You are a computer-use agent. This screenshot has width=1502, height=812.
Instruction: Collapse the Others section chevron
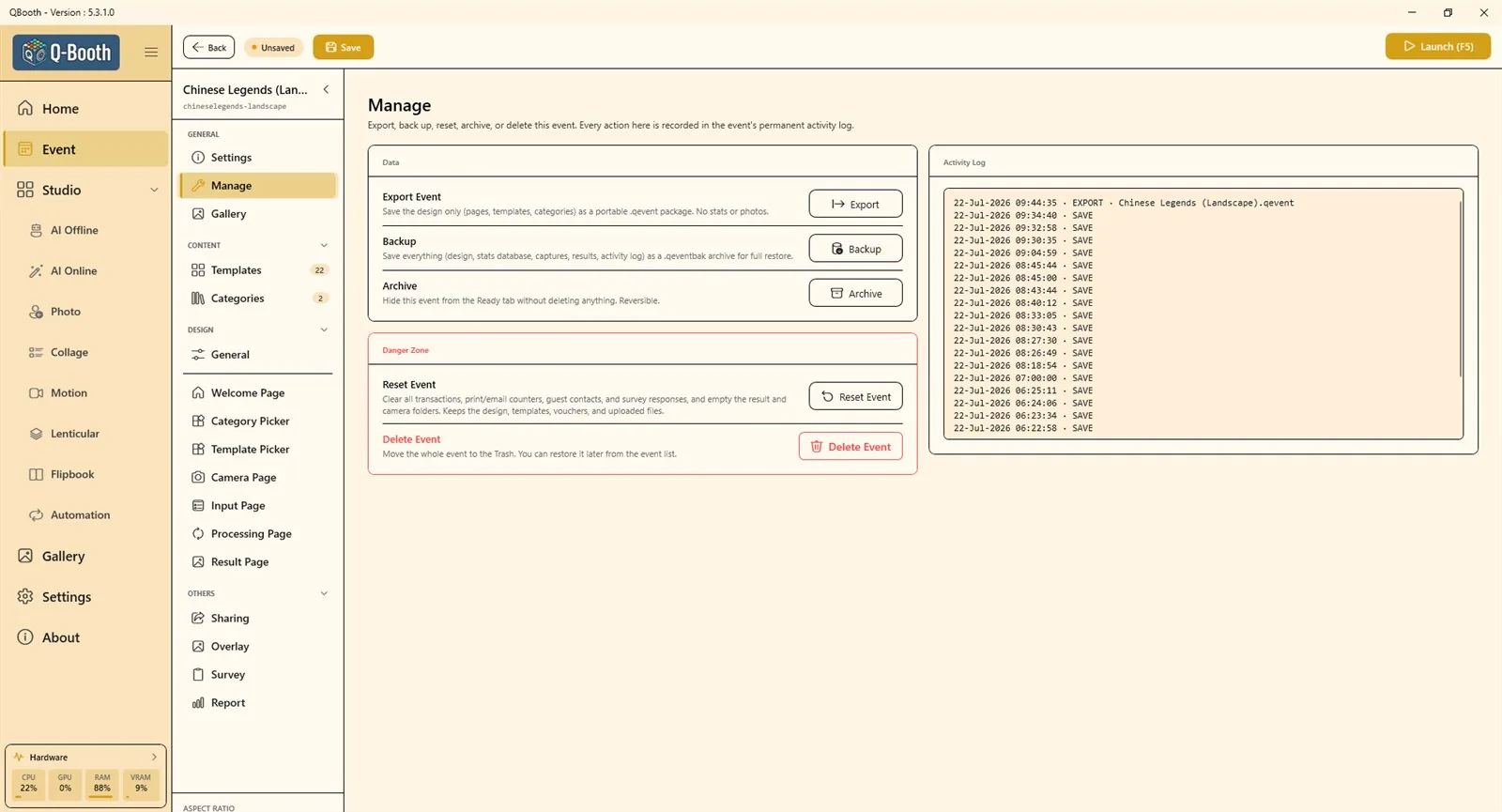coord(324,594)
